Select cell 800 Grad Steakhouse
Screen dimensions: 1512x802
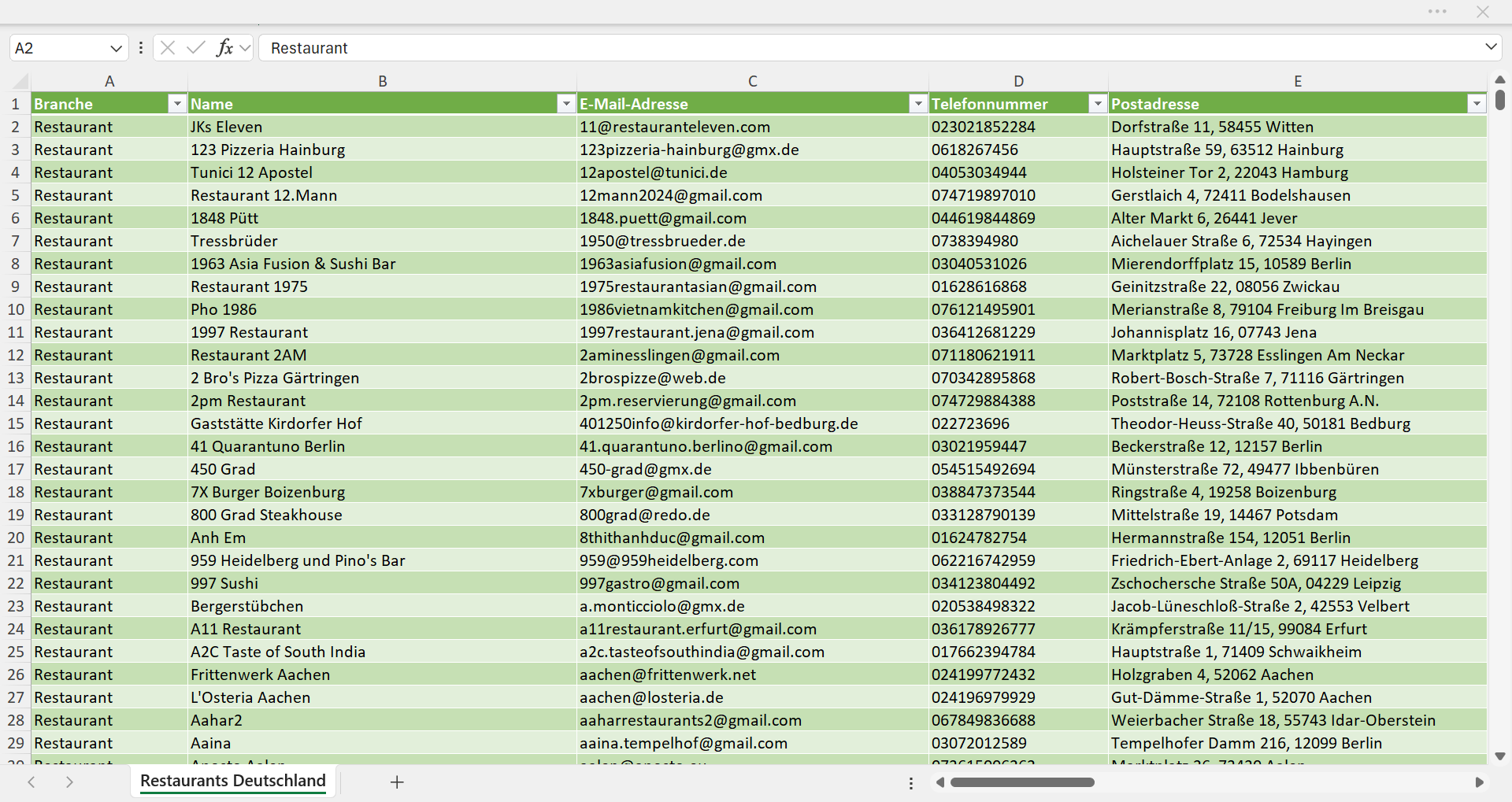tap(383, 515)
